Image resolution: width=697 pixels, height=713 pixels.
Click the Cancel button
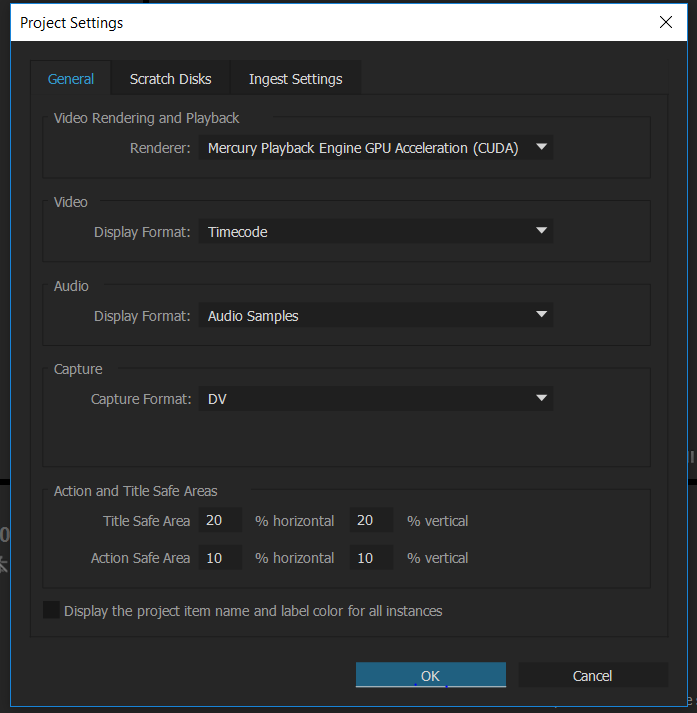[592, 676]
